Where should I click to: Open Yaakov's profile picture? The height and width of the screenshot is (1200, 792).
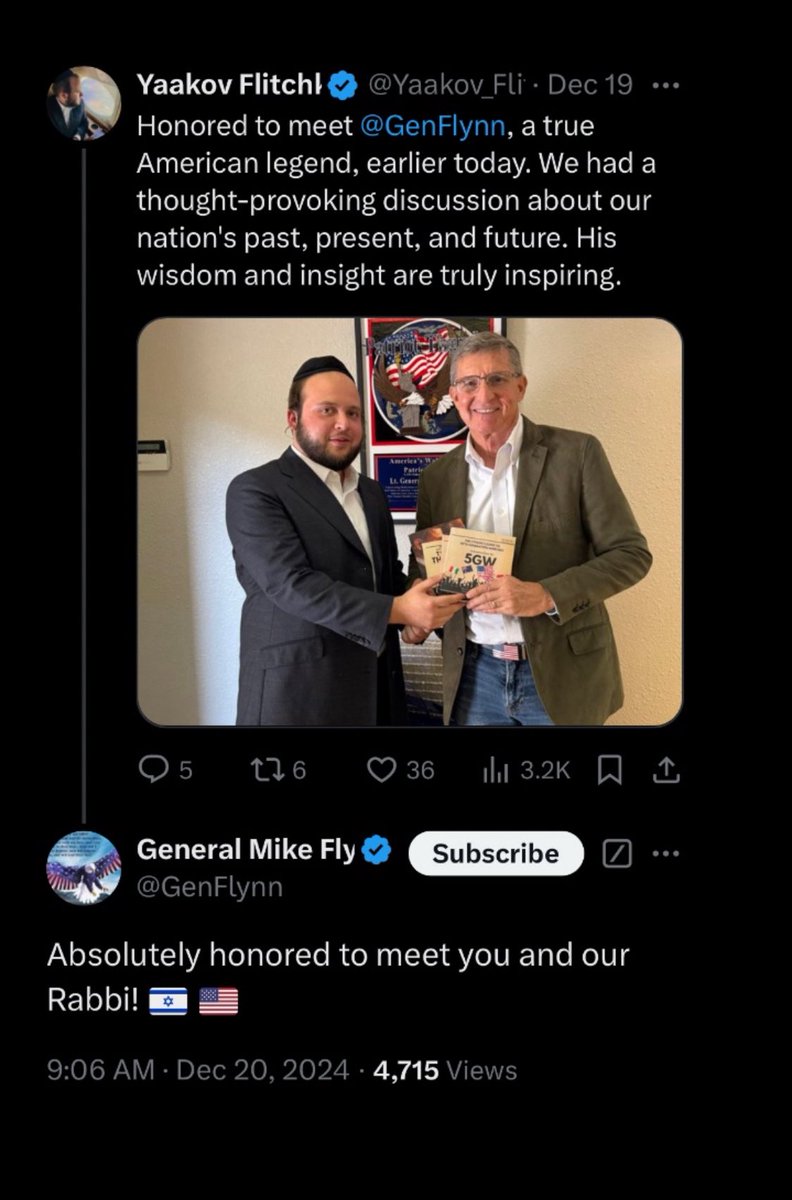coord(83,103)
